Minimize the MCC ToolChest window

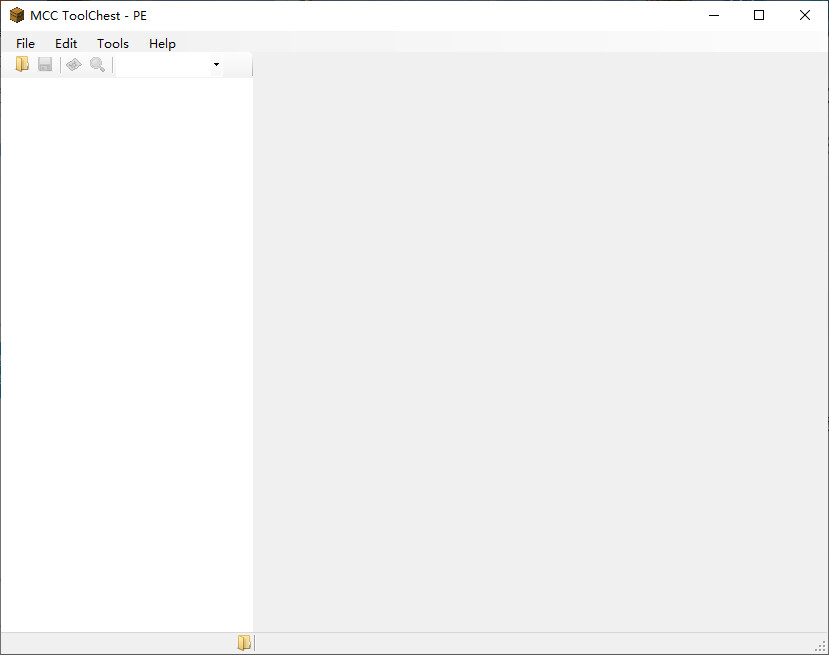[714, 15]
